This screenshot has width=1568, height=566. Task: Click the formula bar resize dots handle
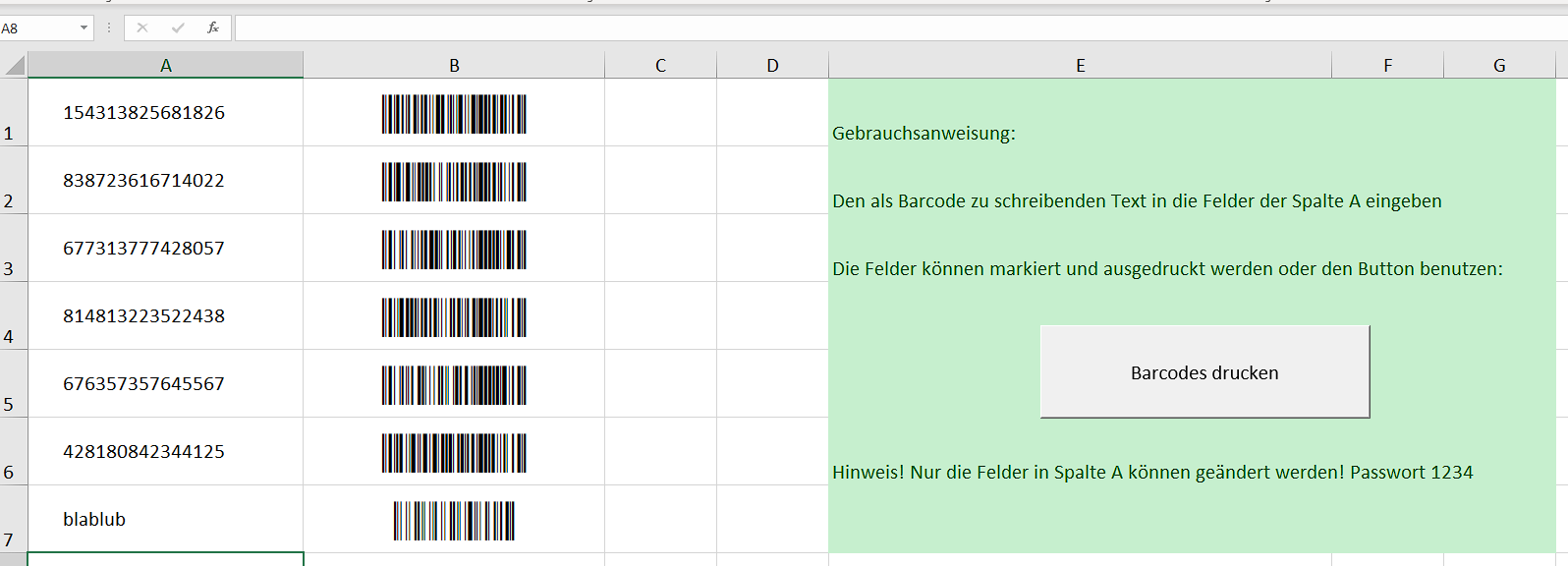click(109, 28)
